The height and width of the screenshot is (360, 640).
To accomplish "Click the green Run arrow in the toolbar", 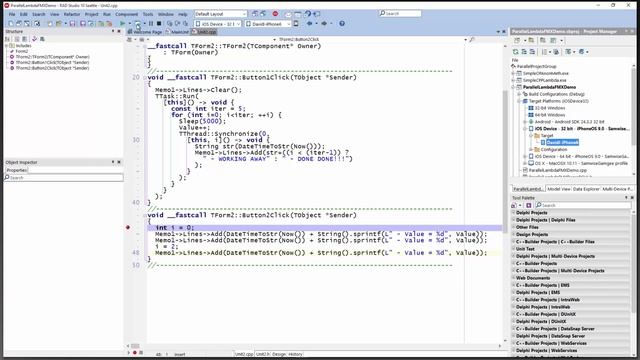I will pos(122,24).
